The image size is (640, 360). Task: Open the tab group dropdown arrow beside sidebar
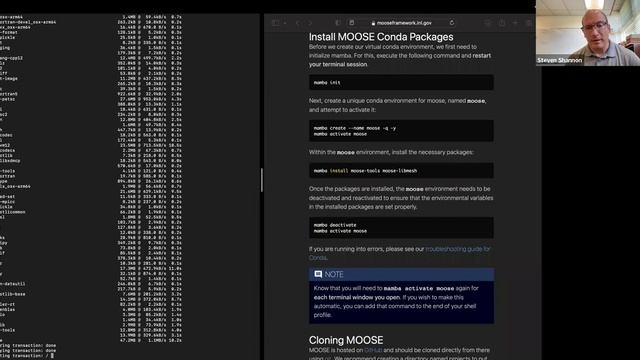coord(284,23)
